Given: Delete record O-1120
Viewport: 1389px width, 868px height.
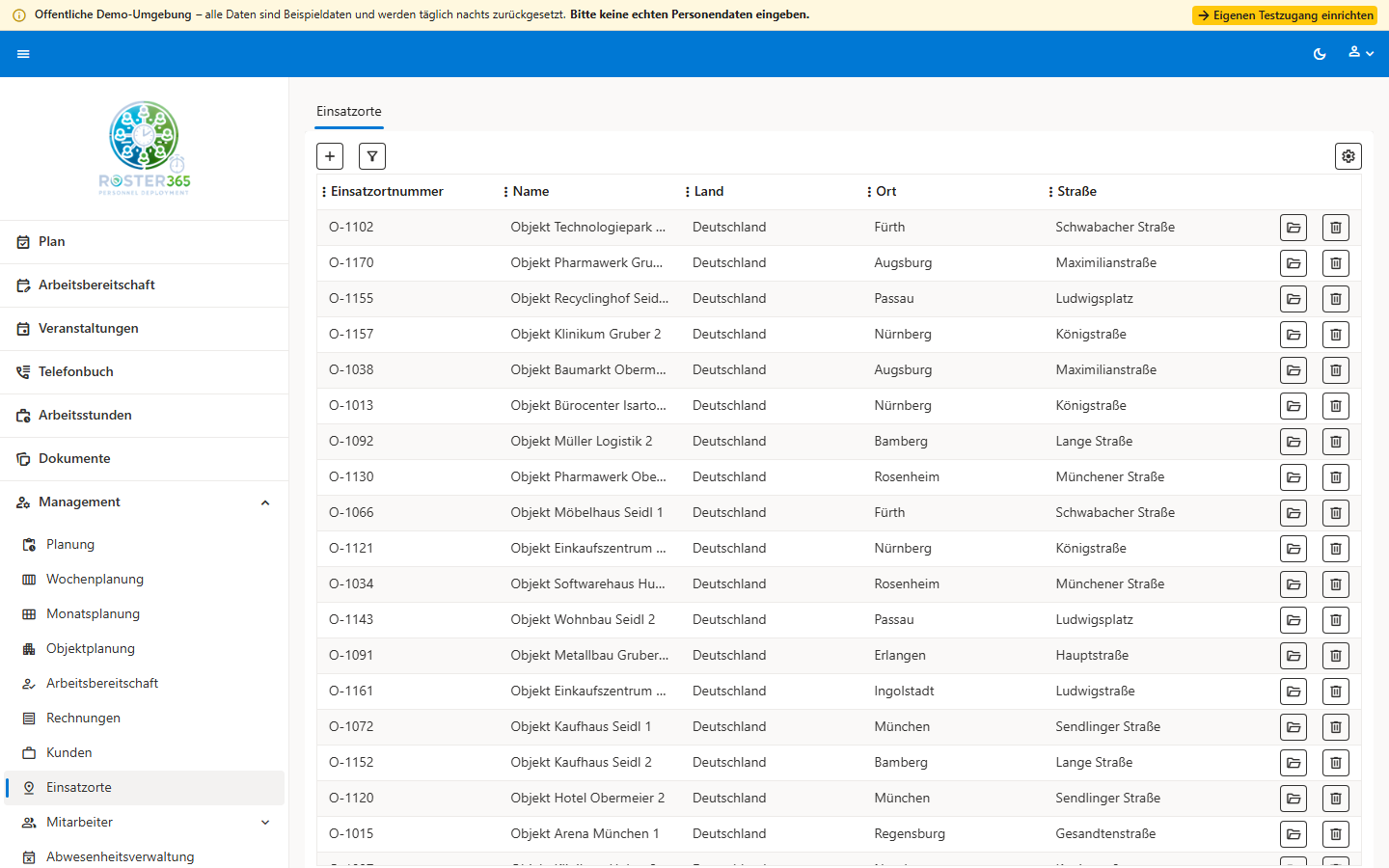Looking at the screenshot, I should click(x=1336, y=799).
